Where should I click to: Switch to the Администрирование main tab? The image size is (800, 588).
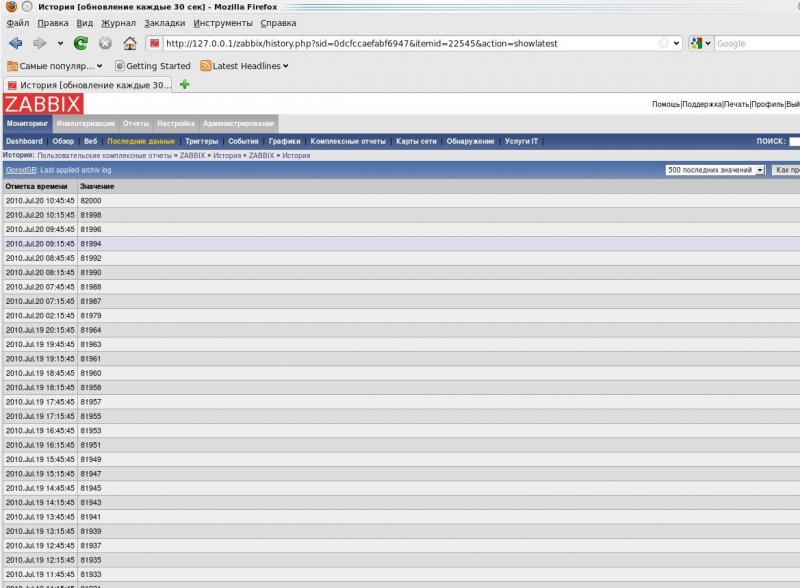coord(238,124)
